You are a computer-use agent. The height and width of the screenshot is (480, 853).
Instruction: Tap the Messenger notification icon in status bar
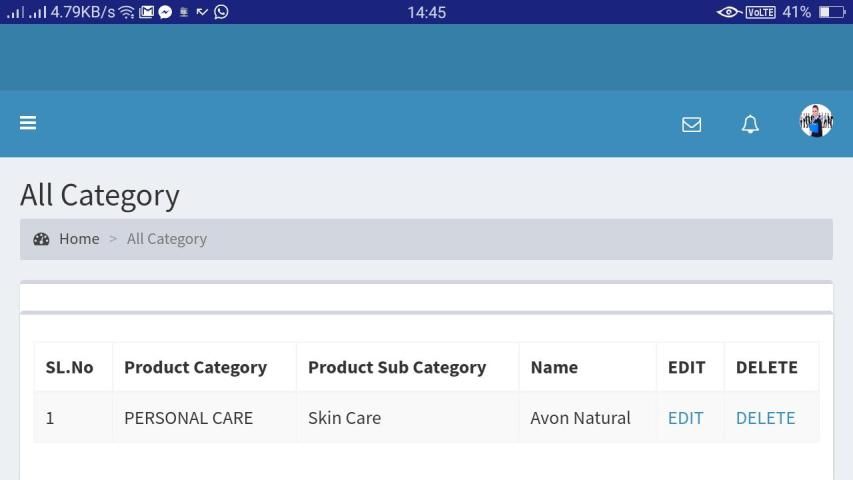point(165,12)
